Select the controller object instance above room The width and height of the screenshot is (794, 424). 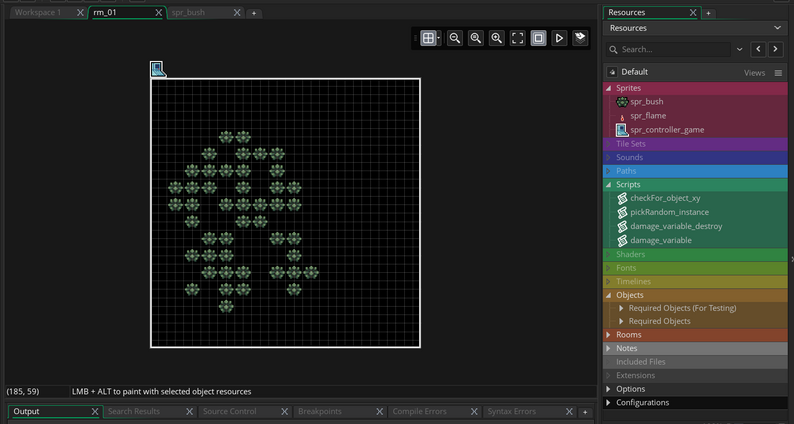coord(157,69)
